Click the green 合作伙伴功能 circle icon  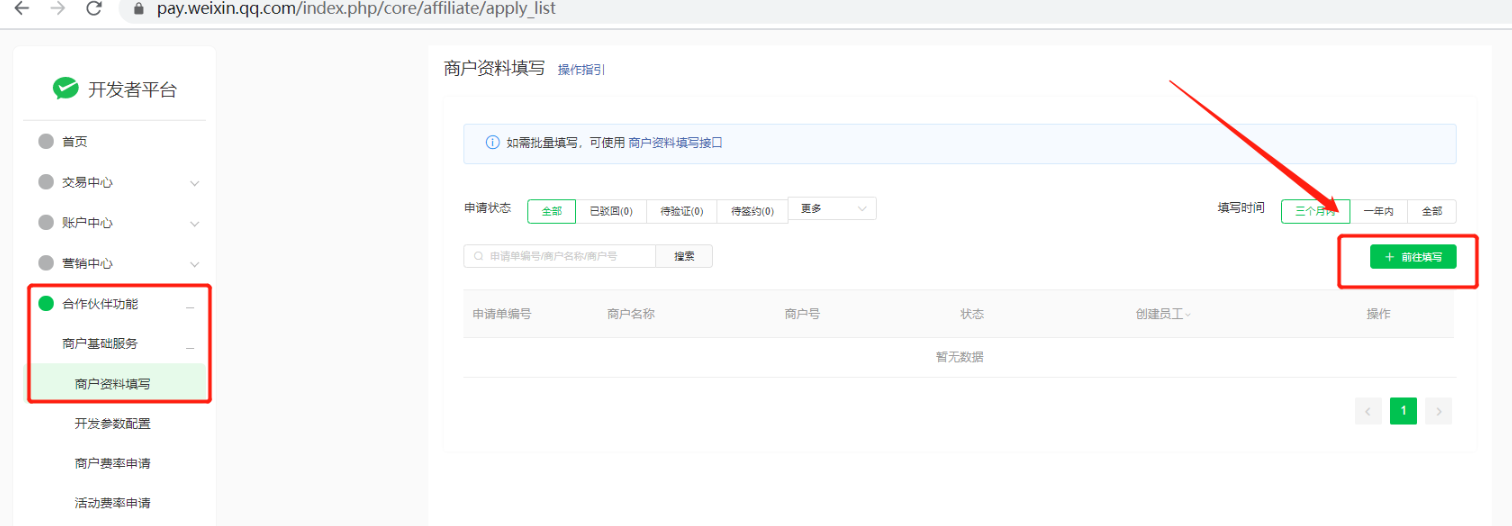46,304
